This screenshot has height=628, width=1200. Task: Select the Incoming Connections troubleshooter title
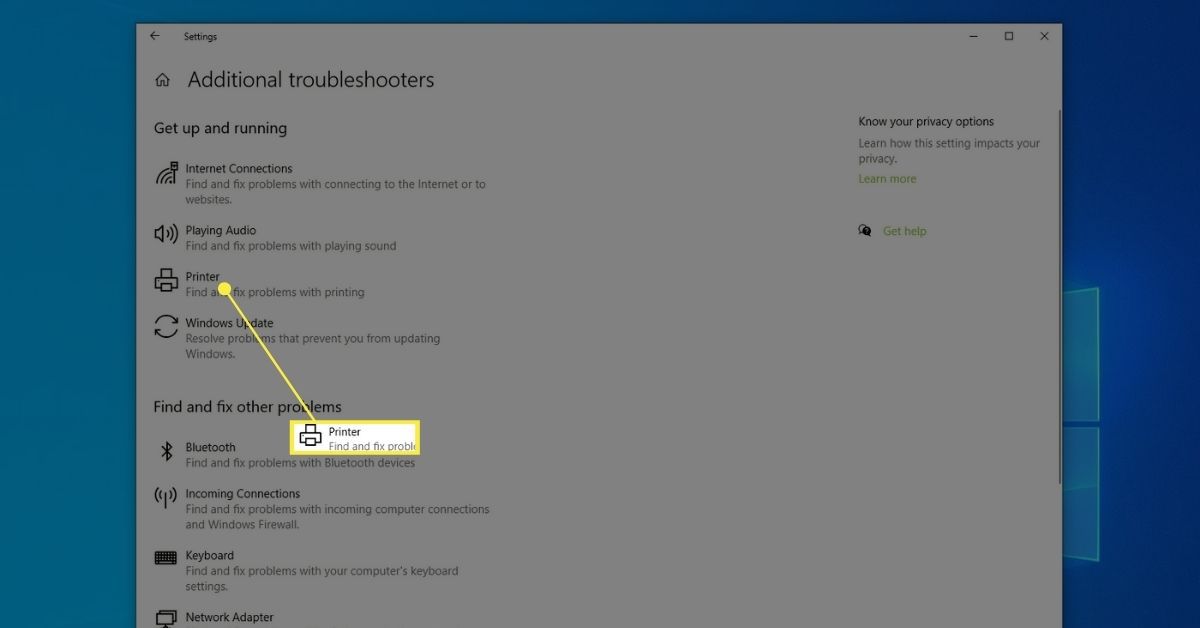(x=242, y=494)
